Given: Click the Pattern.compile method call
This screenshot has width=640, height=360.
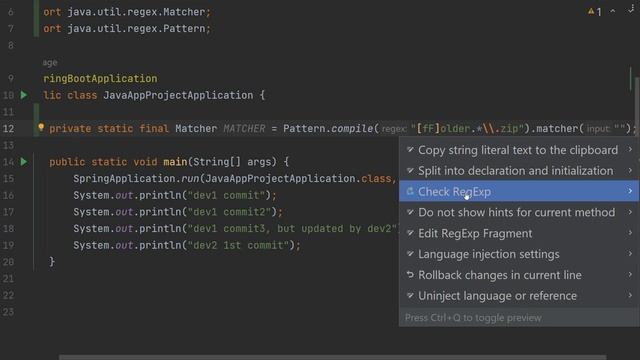Looking at the screenshot, I should [x=328, y=129].
